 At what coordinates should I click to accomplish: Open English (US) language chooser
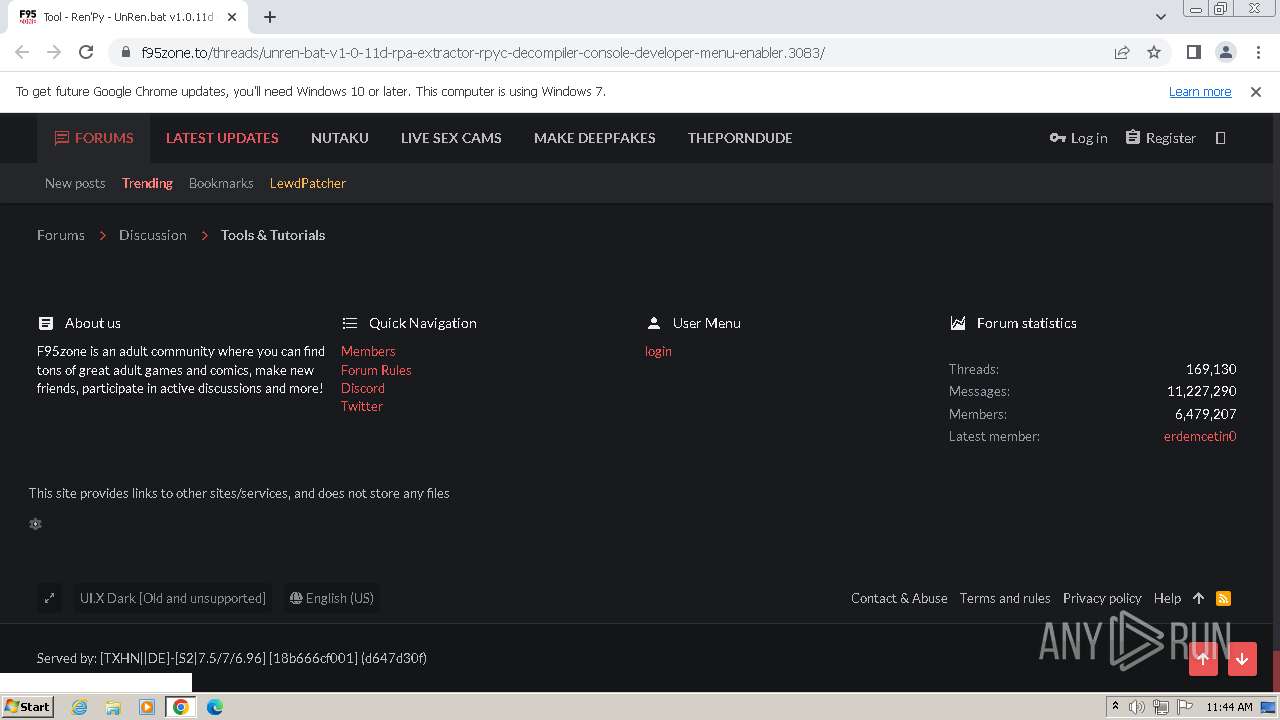click(331, 598)
